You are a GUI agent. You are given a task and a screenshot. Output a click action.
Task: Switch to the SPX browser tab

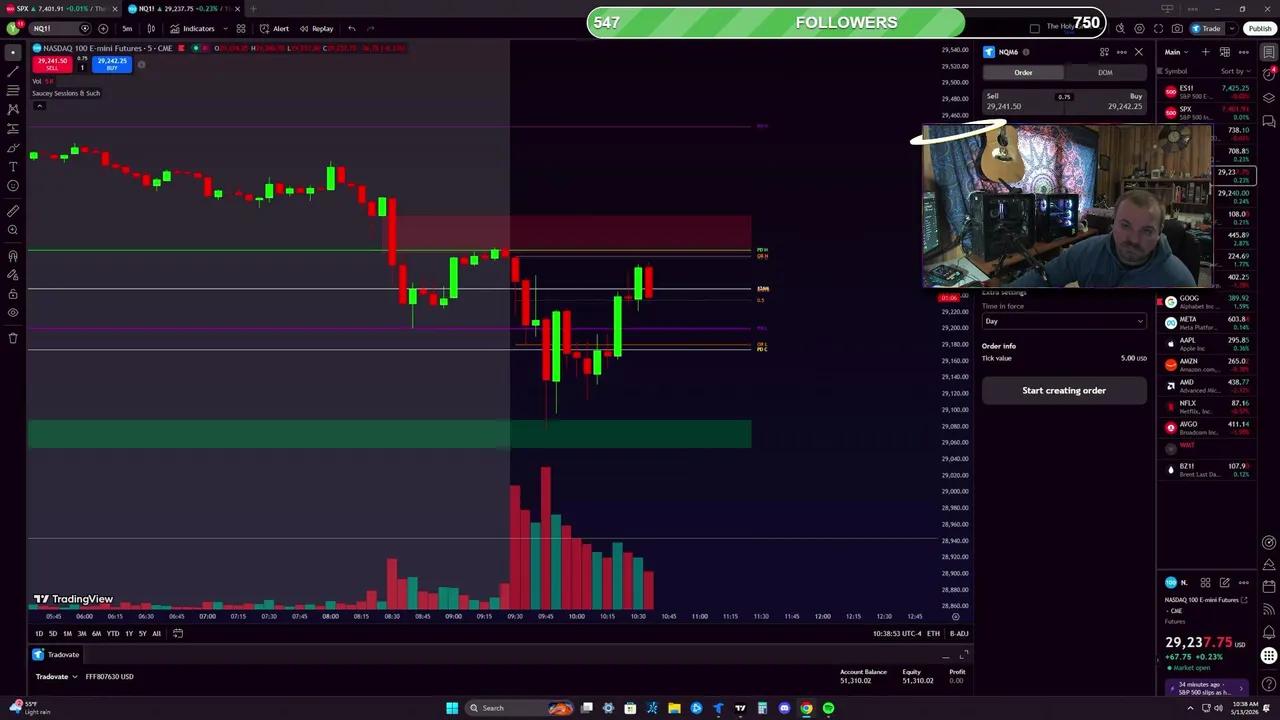(x=60, y=9)
